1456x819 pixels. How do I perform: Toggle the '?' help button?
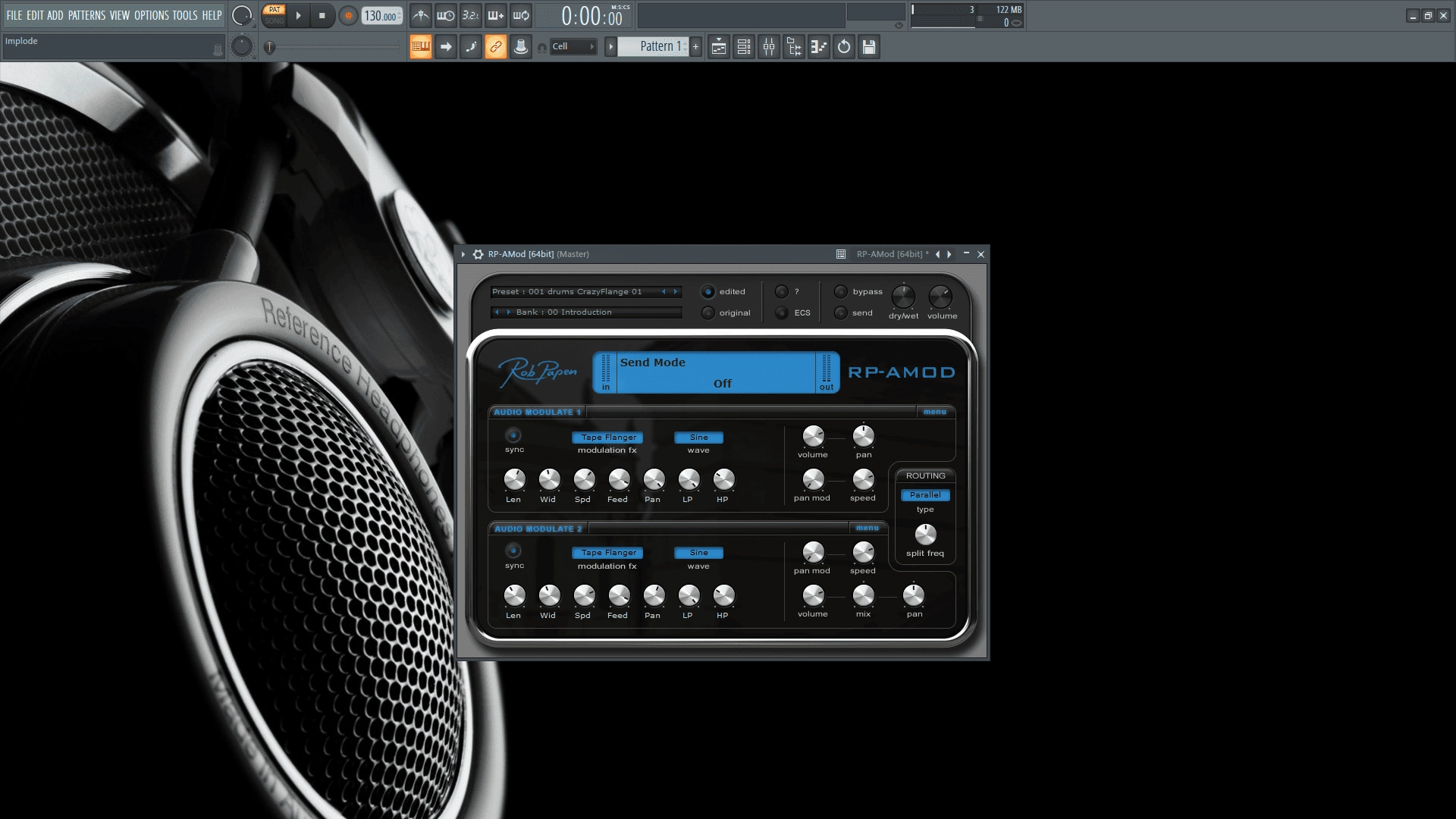coord(782,292)
